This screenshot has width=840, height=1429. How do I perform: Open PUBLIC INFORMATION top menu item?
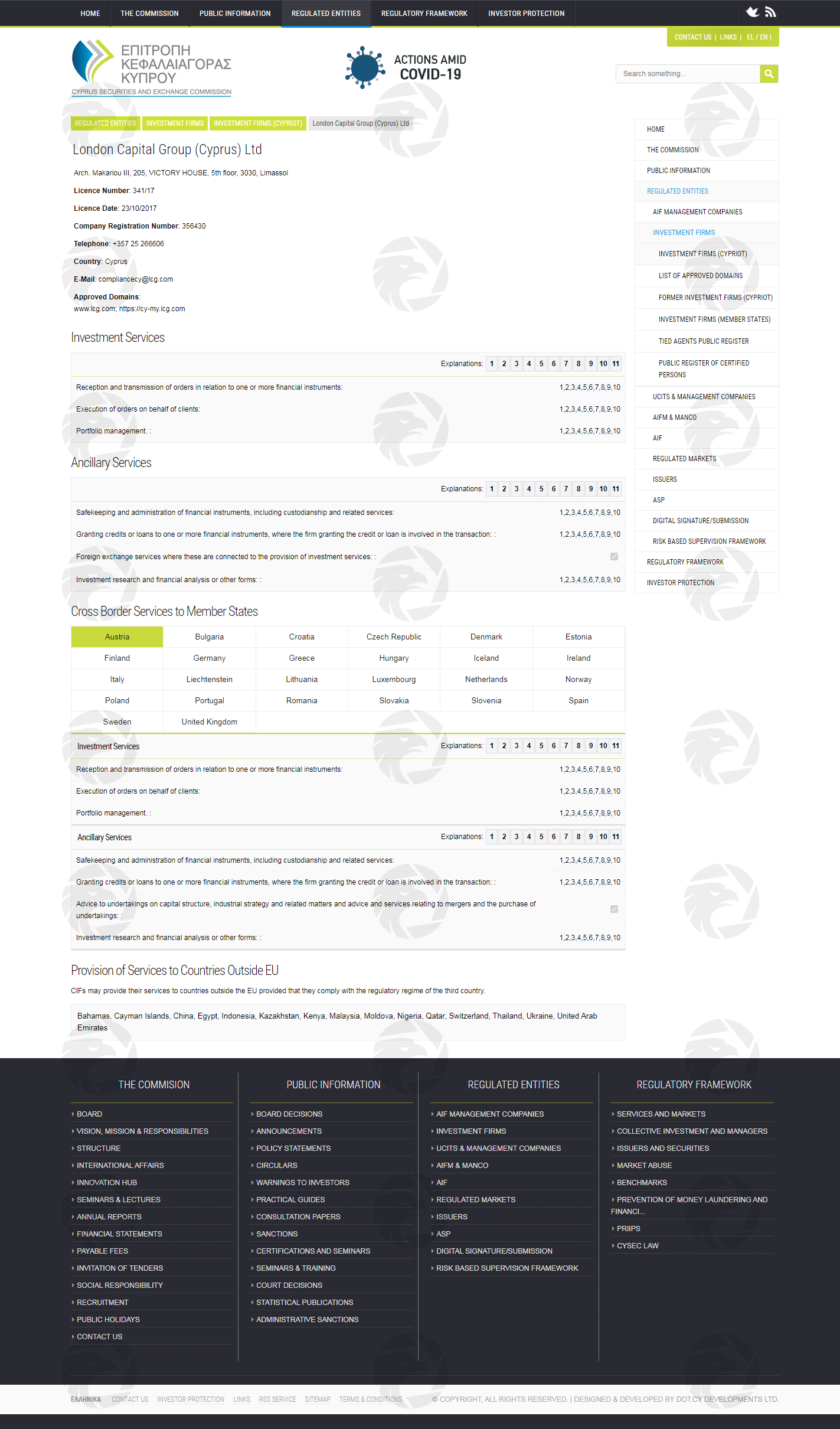click(x=235, y=14)
